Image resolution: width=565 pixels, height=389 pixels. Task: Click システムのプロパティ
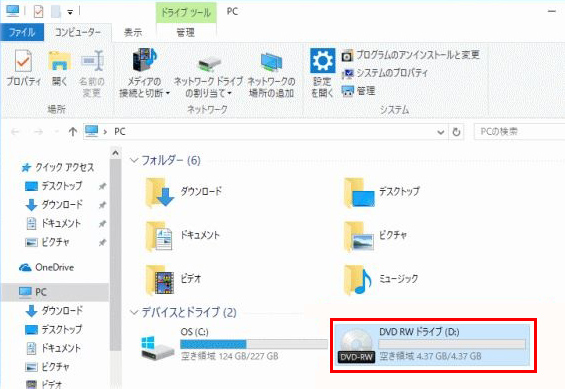point(384,73)
